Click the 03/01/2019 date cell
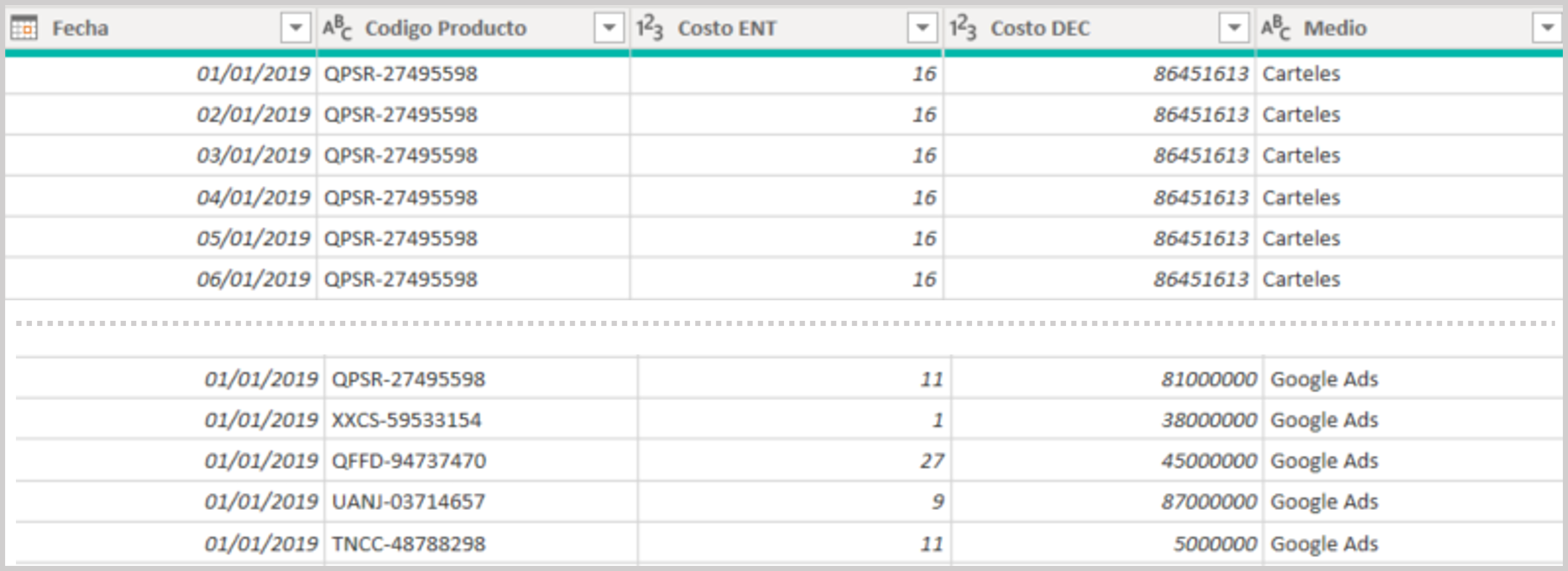1568x571 pixels. (253, 156)
